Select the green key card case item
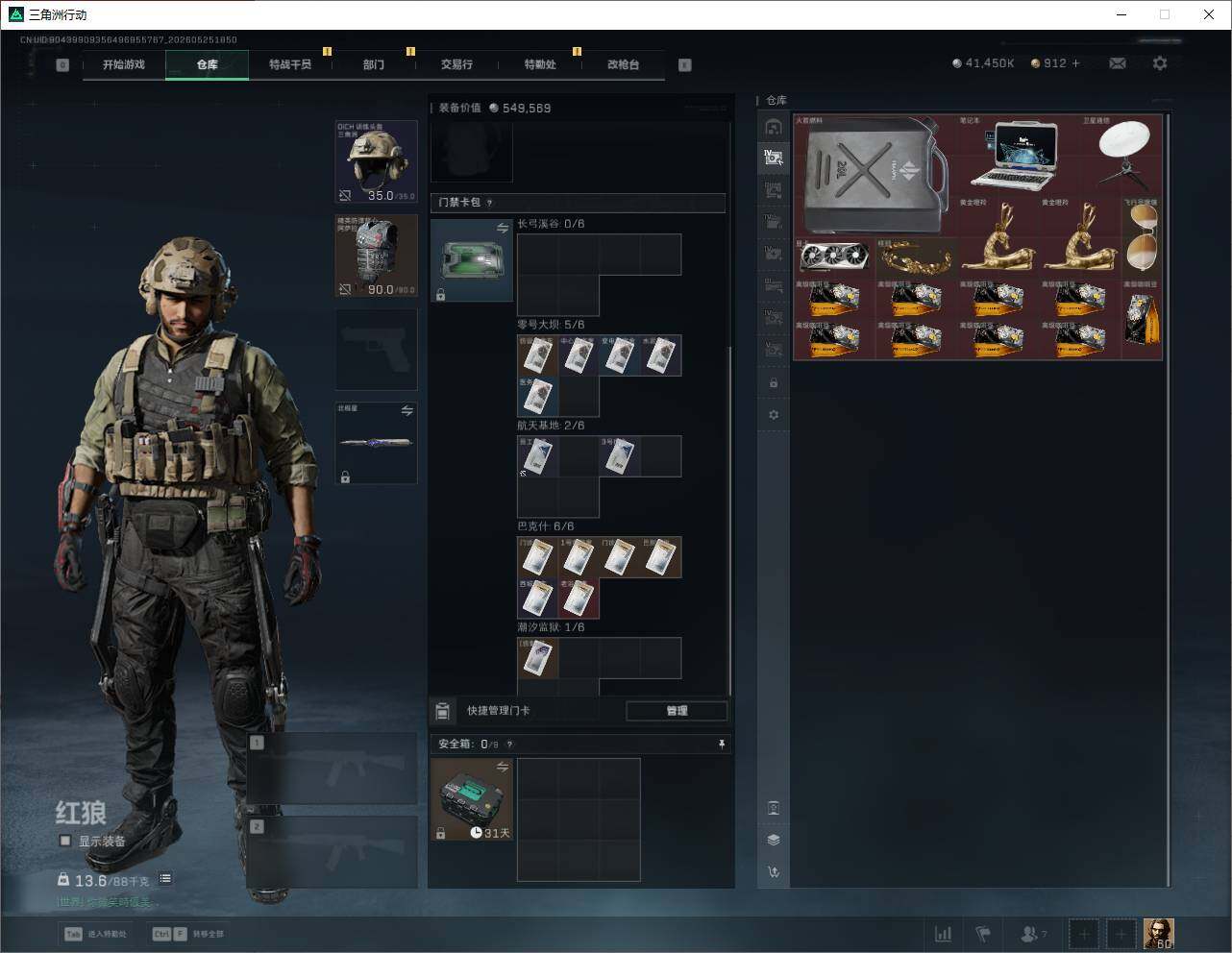This screenshot has width=1232, height=953. (x=472, y=260)
